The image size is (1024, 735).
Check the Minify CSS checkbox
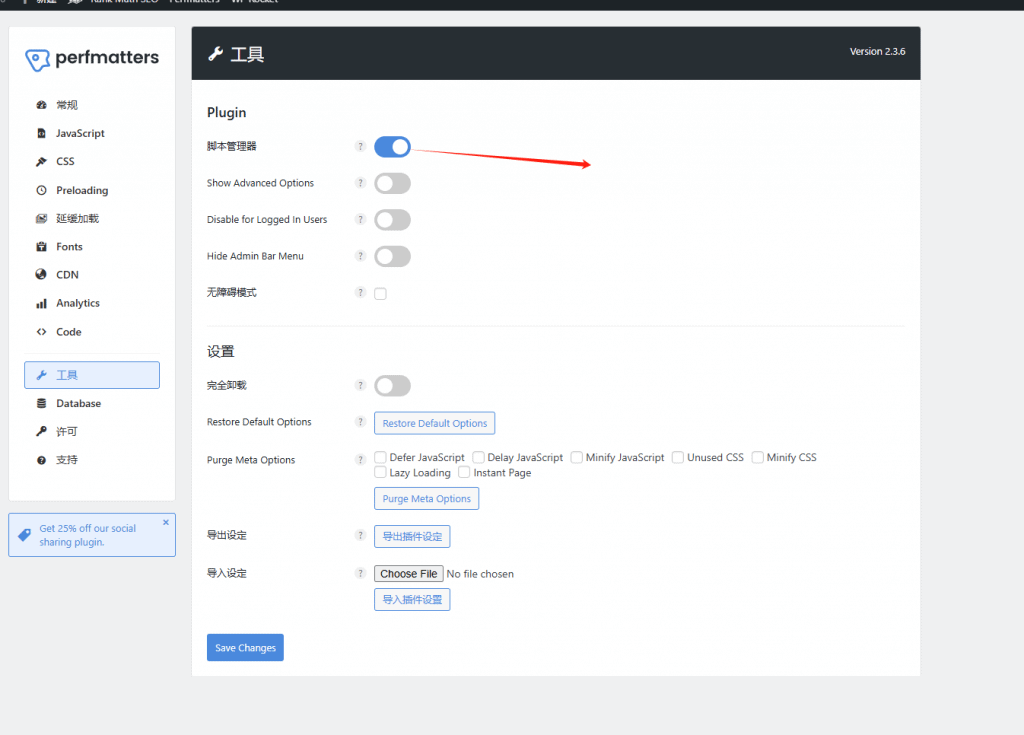tap(758, 457)
